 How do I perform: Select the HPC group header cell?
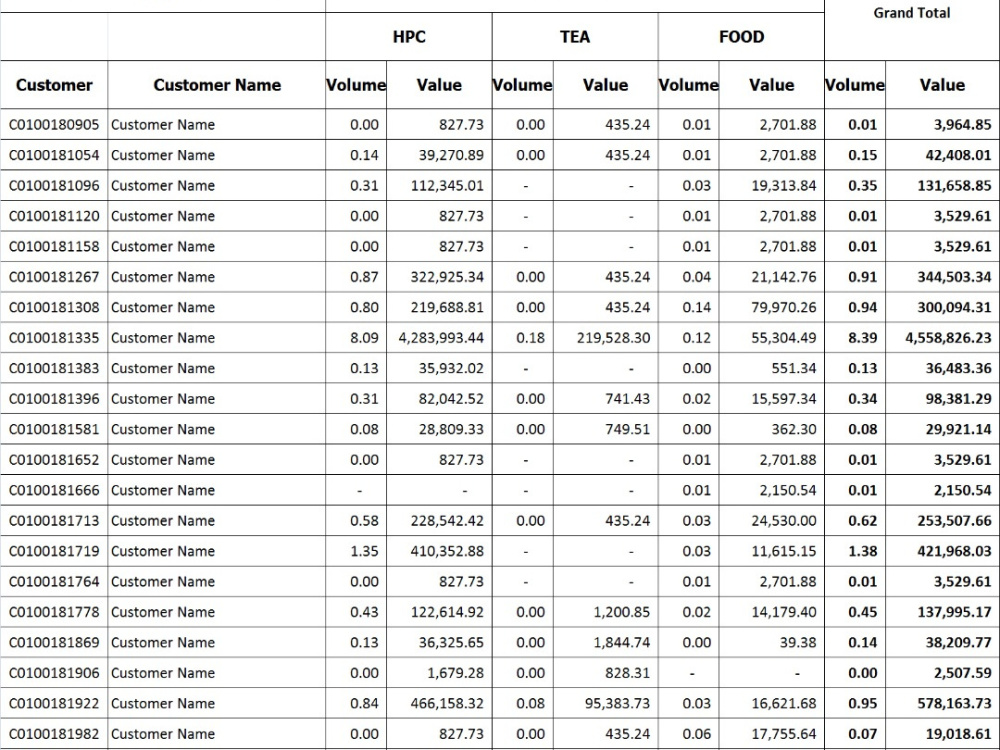(409, 37)
